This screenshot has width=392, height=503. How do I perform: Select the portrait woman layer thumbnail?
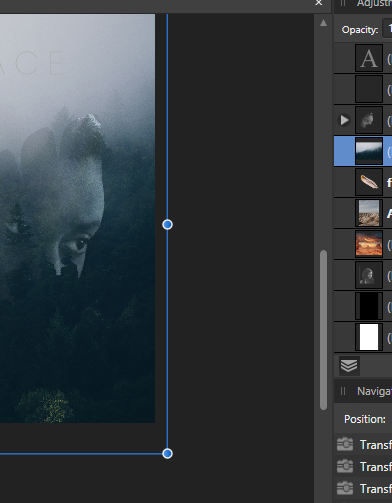(x=369, y=275)
